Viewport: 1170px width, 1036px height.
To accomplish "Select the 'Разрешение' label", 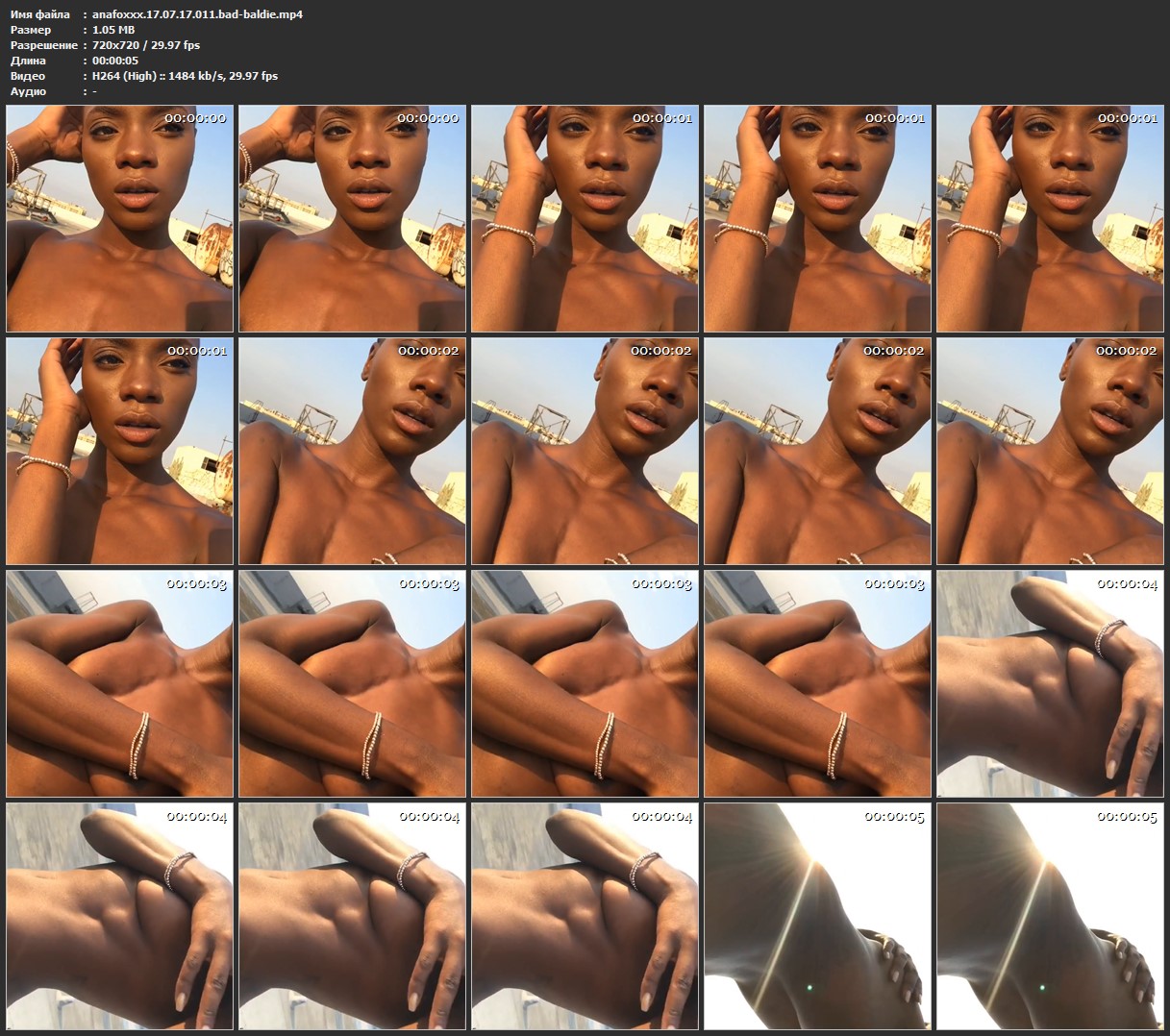I will [43, 45].
